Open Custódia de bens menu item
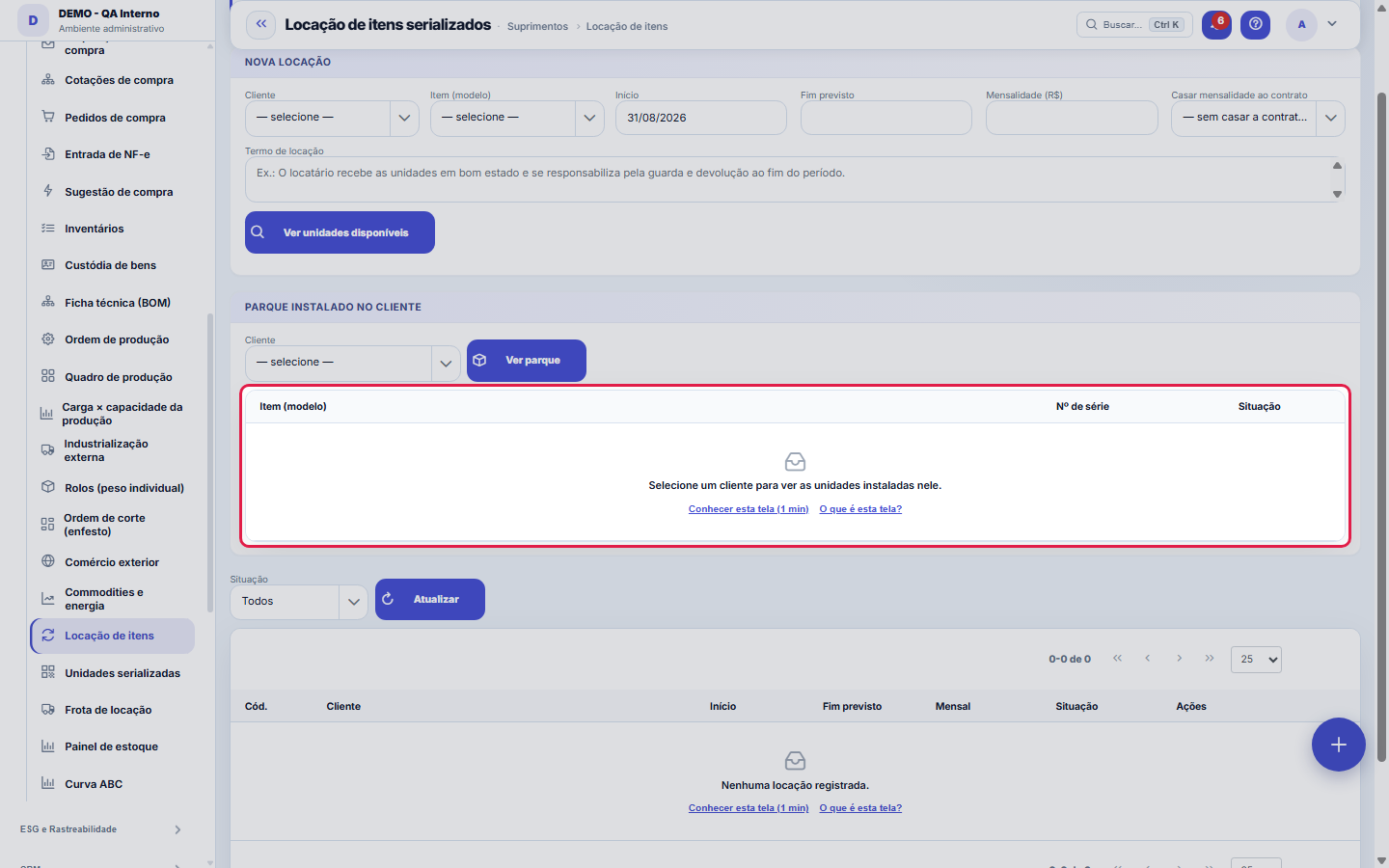Screen dimensions: 1389x868 click(112, 265)
